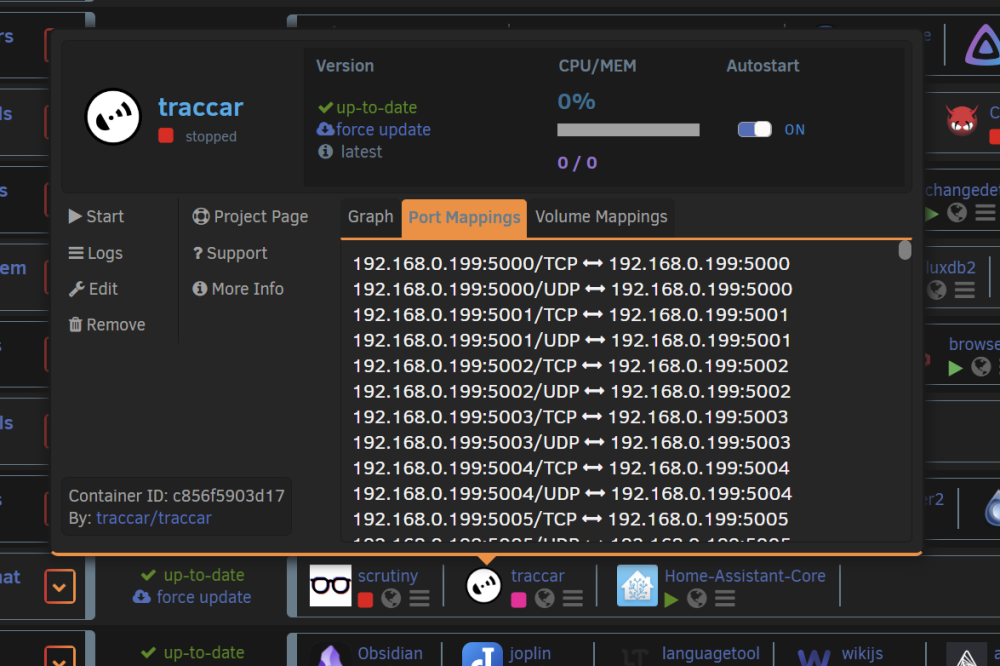1000x666 pixels.
Task: Open More Info for traccar
Action: (x=238, y=289)
